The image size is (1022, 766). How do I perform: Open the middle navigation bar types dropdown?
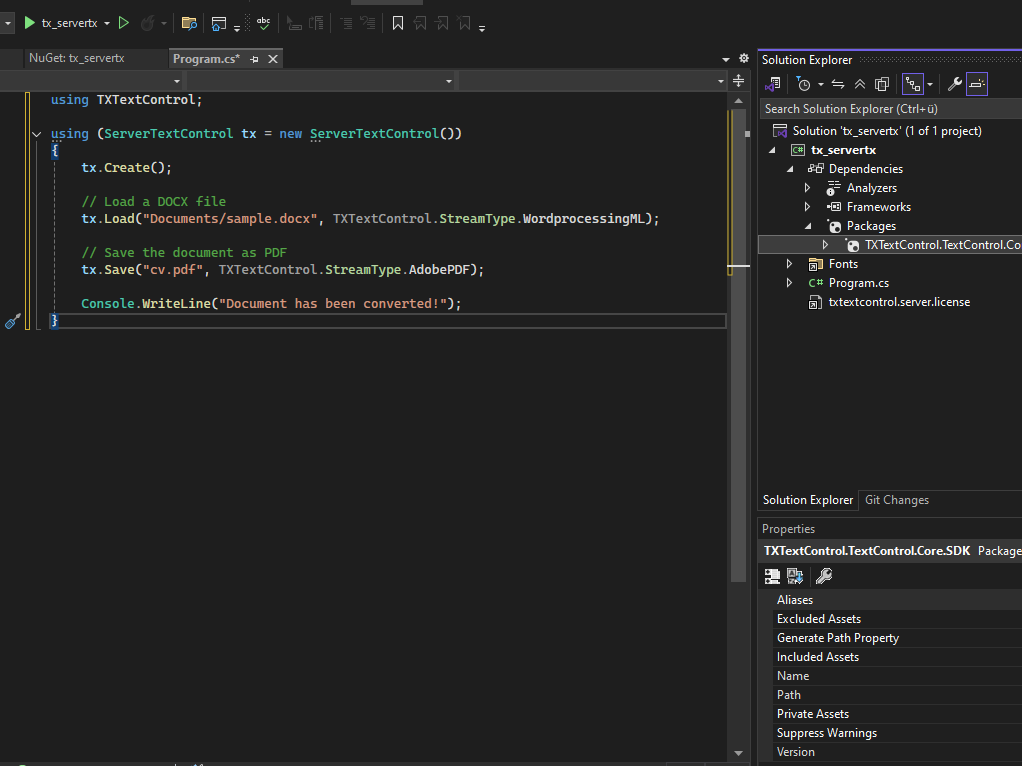[x=448, y=81]
